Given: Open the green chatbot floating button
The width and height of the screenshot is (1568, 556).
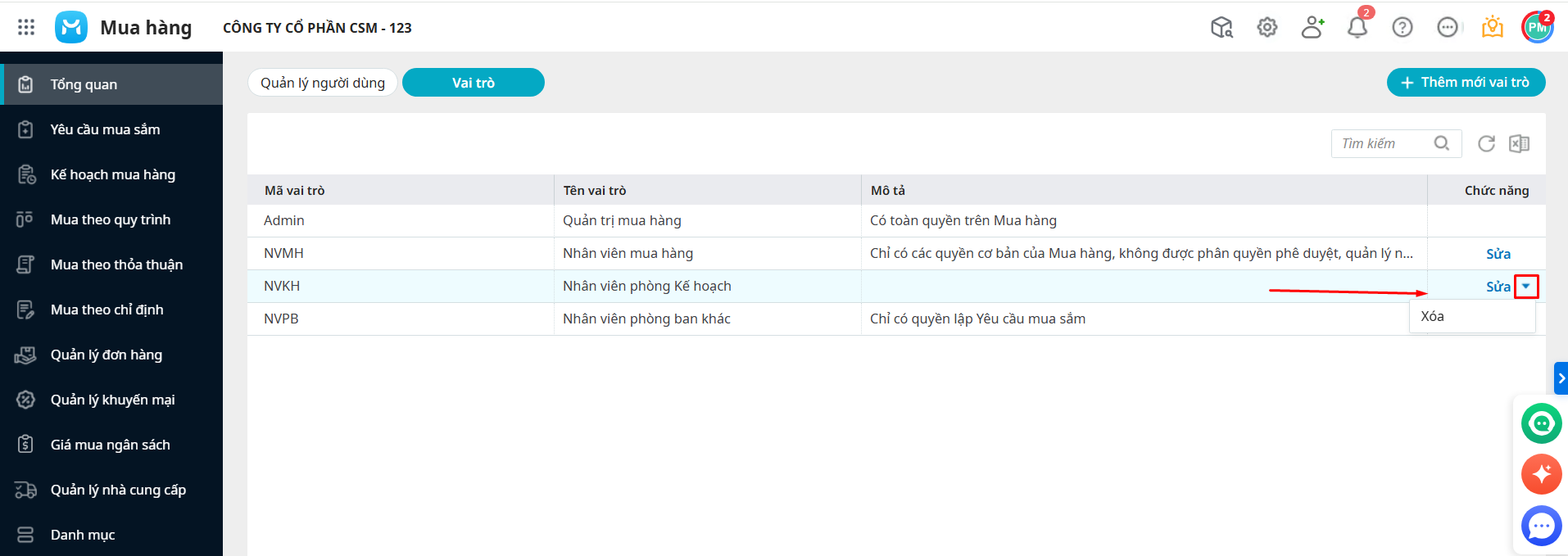Looking at the screenshot, I should [x=1542, y=424].
